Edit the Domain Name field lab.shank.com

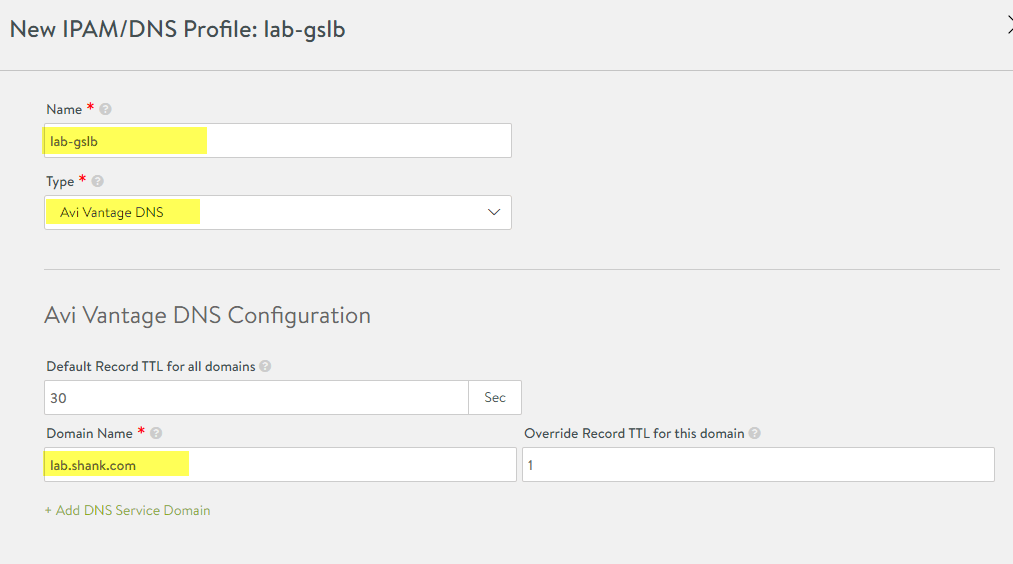point(280,465)
